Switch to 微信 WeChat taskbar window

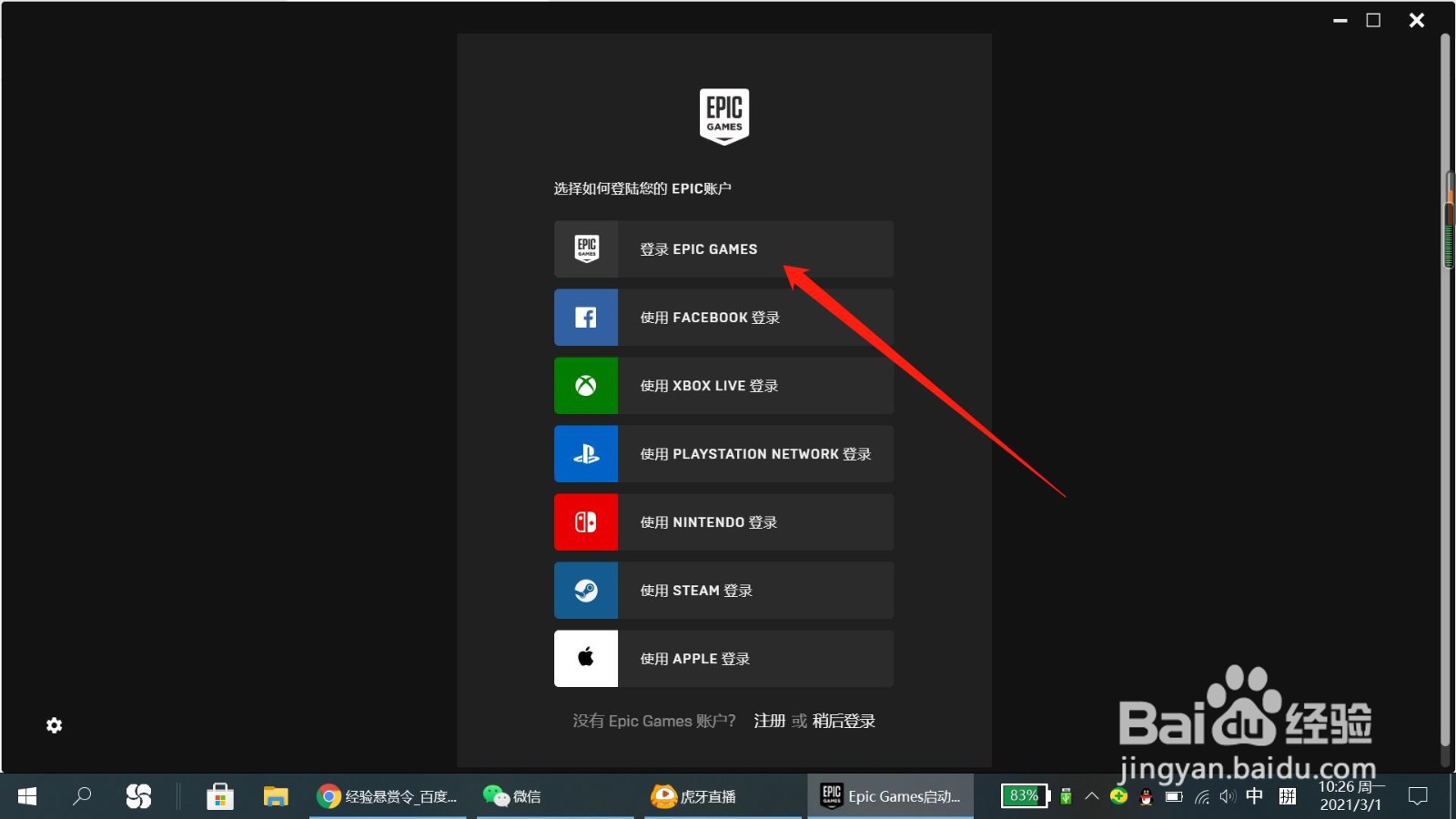[555, 796]
